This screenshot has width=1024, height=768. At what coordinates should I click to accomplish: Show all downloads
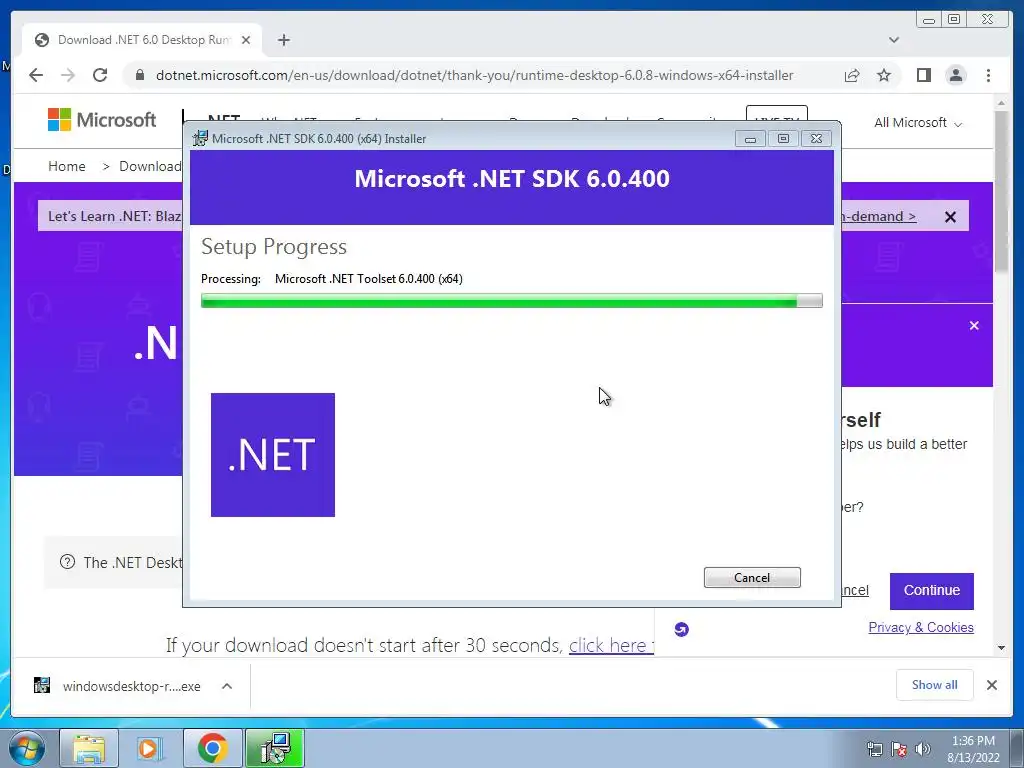pyautogui.click(x=935, y=684)
